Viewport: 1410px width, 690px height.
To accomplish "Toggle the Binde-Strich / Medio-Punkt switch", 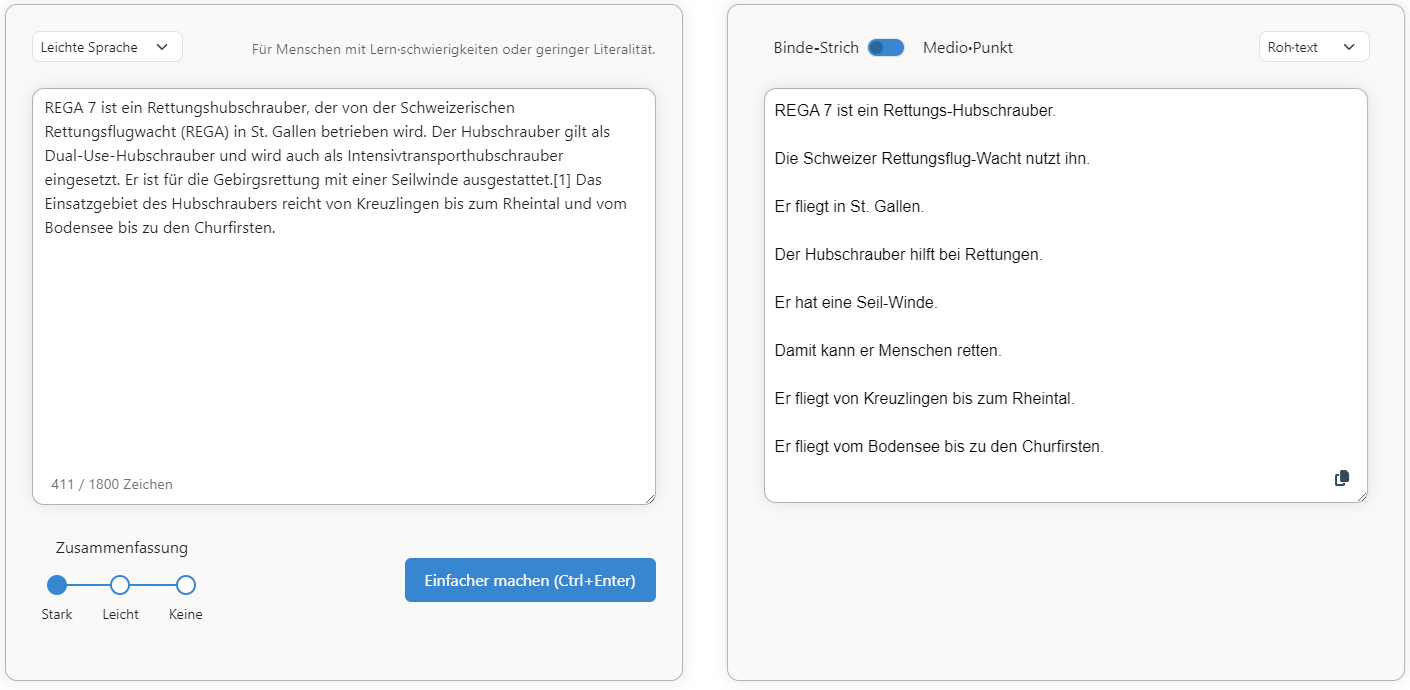I will click(886, 47).
